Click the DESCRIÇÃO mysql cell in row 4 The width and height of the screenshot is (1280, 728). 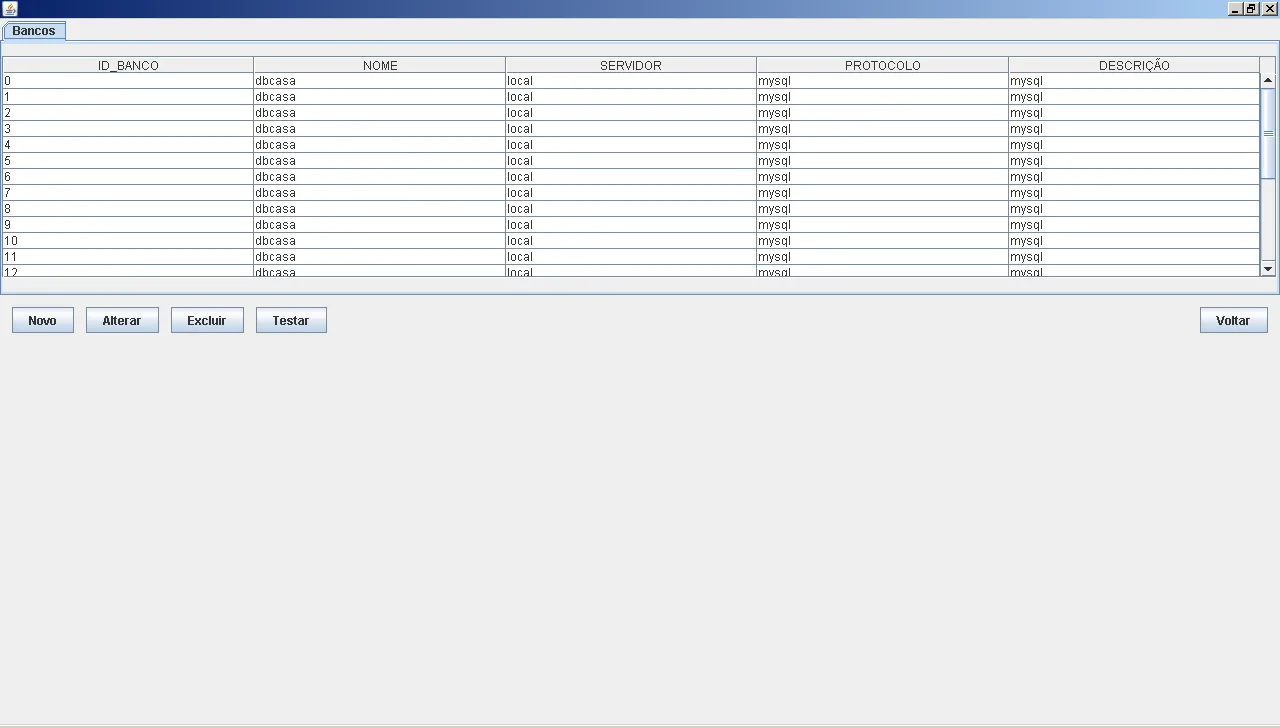[x=1134, y=145]
